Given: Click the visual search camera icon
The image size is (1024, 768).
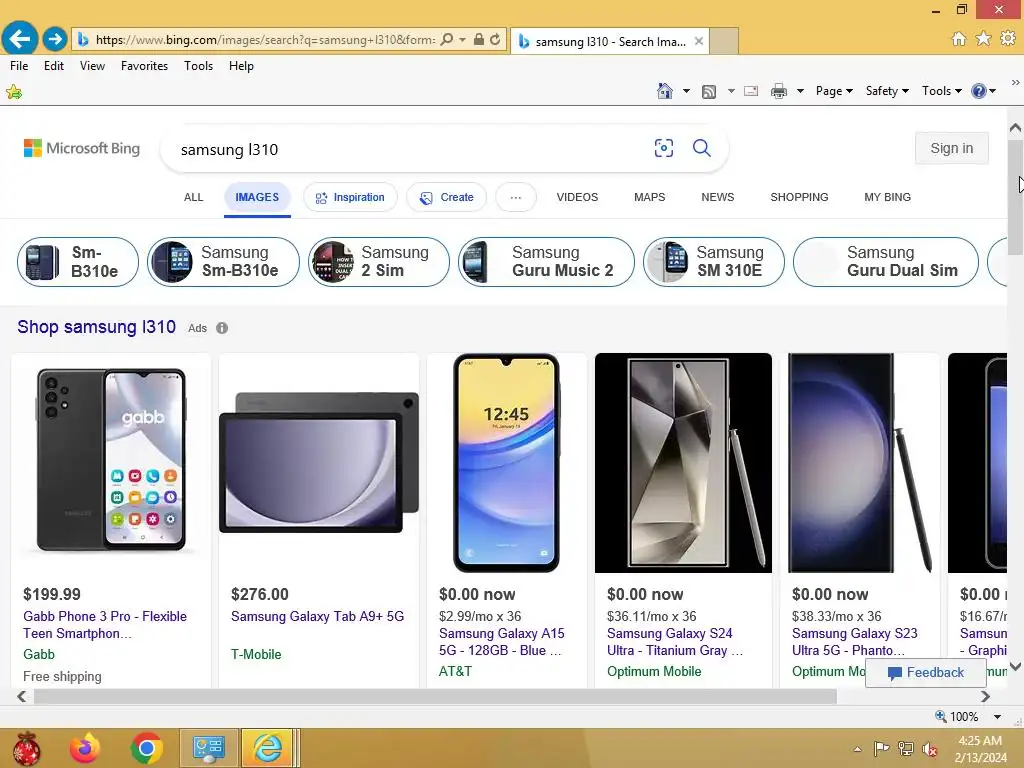Looking at the screenshot, I should [664, 148].
